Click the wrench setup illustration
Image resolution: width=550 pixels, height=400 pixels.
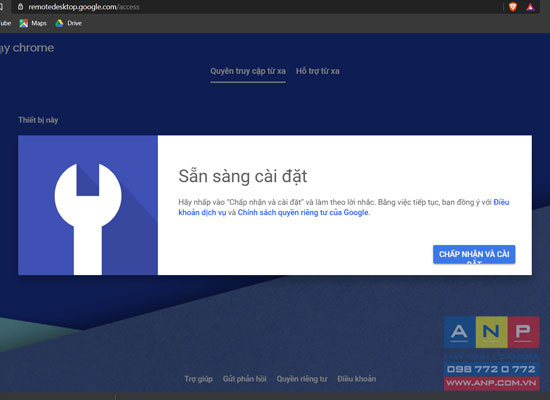88,205
